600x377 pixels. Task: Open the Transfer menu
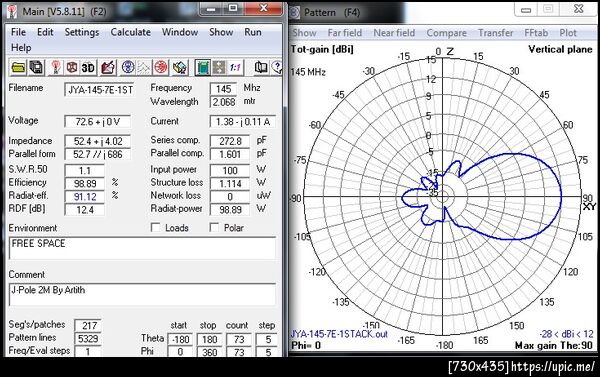click(496, 33)
